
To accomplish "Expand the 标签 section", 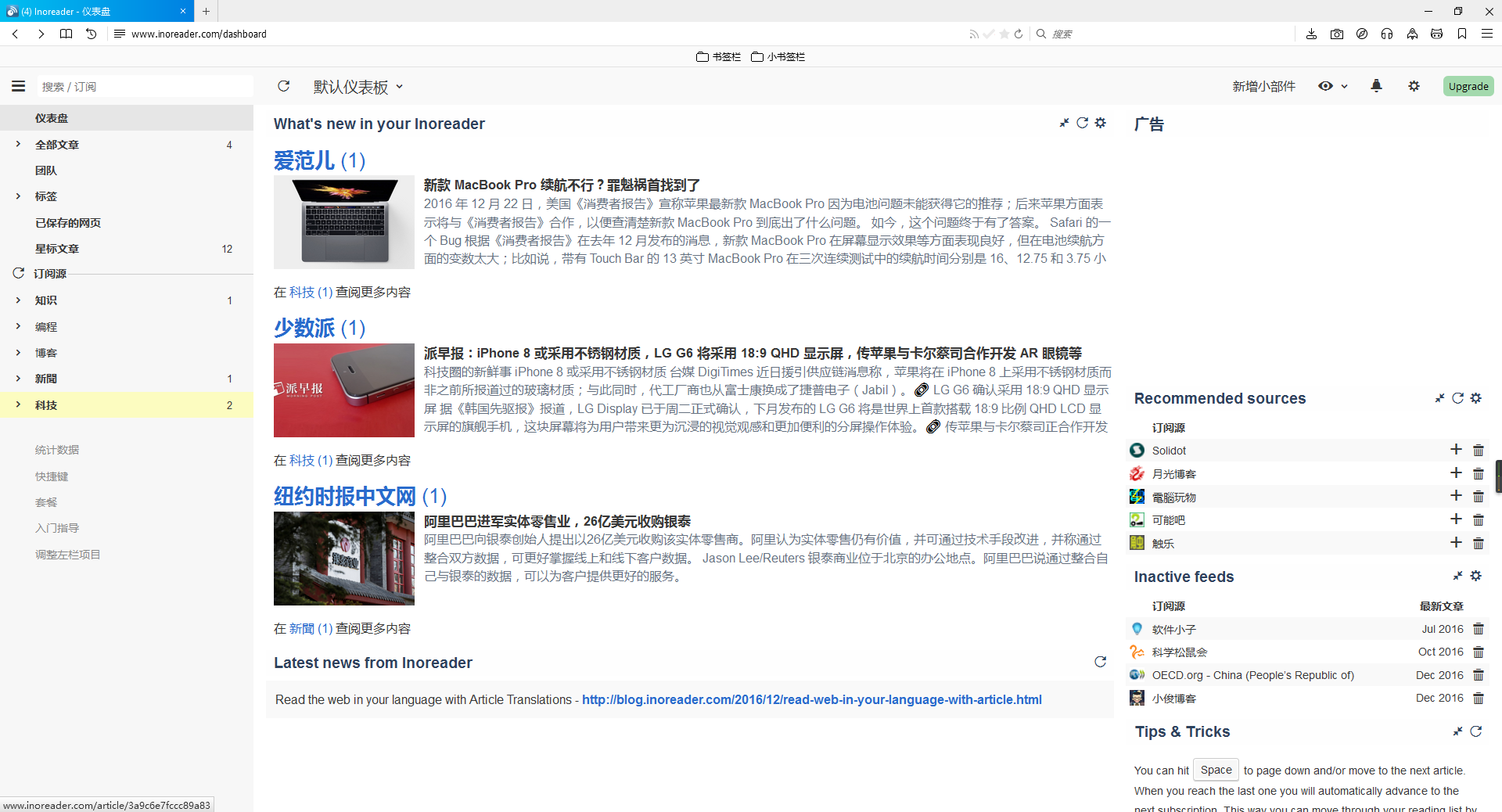I will click(x=18, y=196).
